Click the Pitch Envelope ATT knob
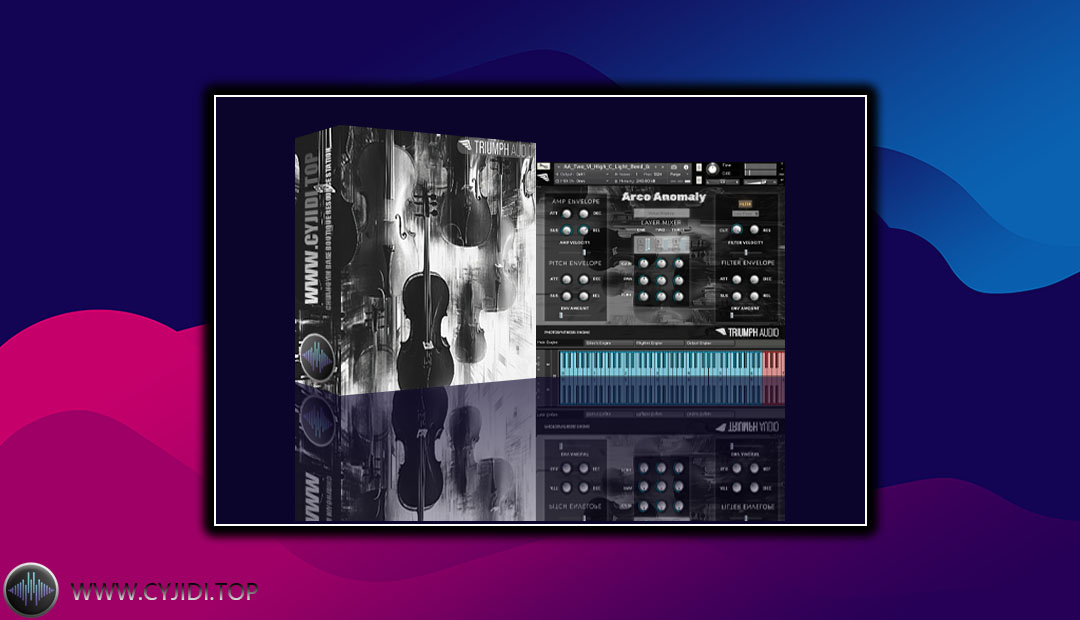This screenshot has height=620, width=1080. click(566, 280)
